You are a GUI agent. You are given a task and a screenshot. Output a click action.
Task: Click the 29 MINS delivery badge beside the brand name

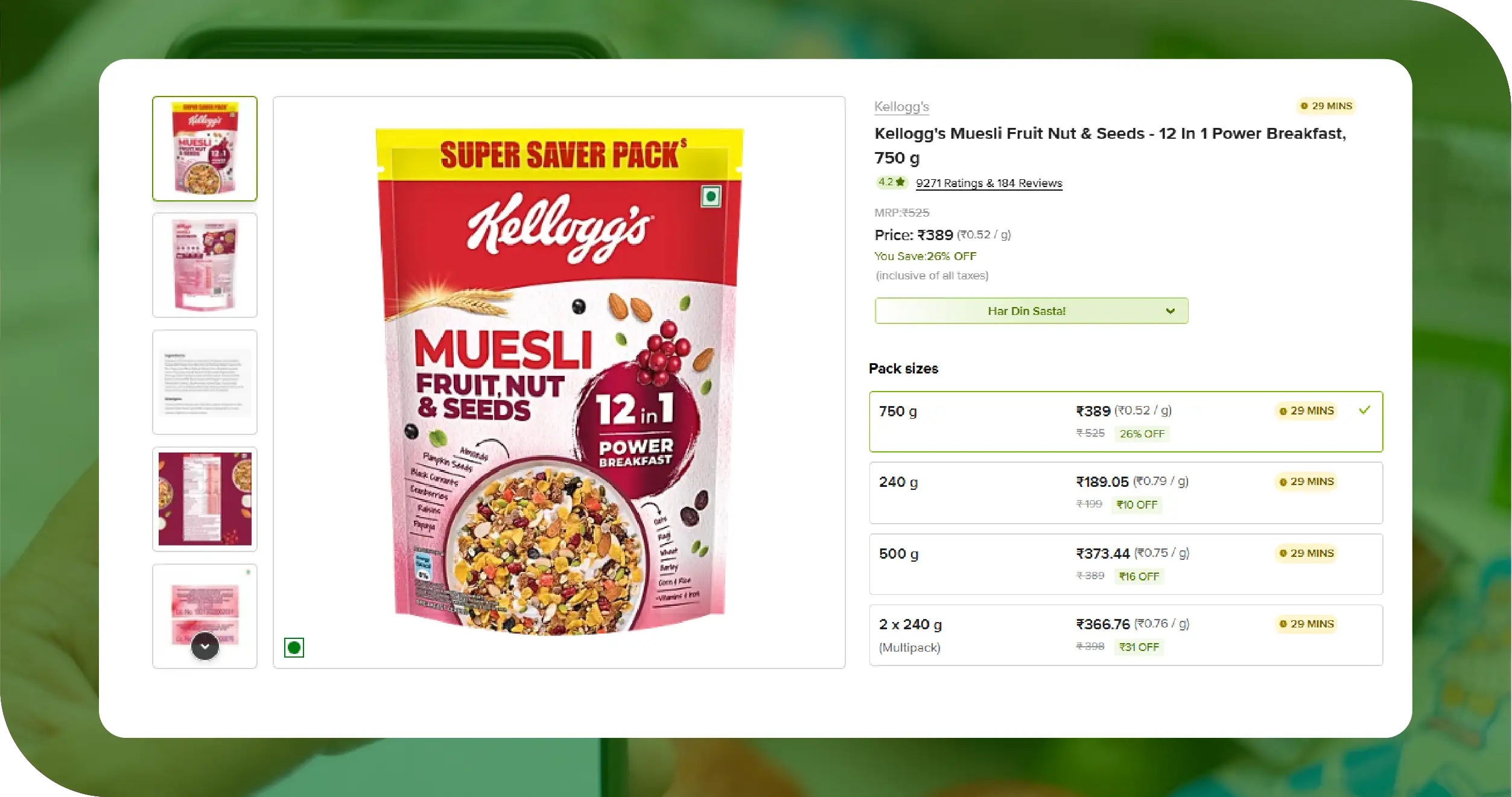click(x=1326, y=106)
